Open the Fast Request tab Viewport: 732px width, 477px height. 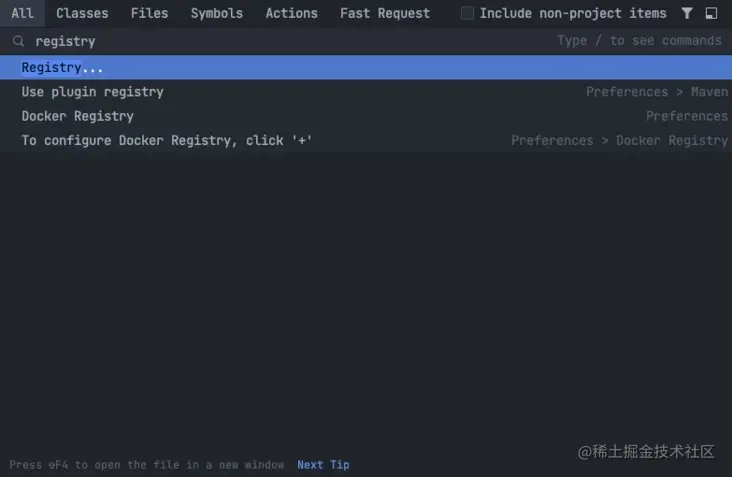click(384, 13)
